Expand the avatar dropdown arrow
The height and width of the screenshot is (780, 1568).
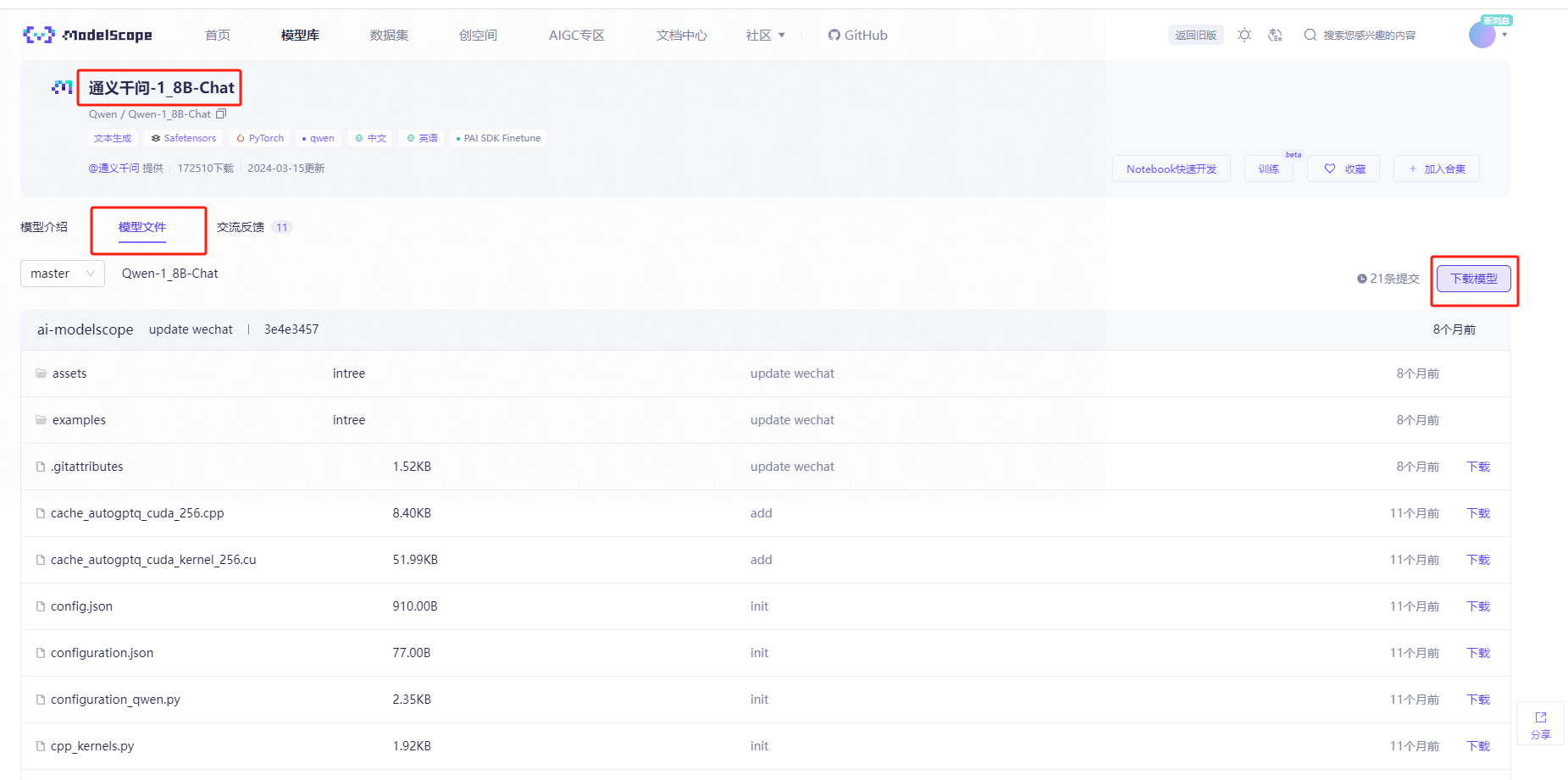(x=1504, y=36)
